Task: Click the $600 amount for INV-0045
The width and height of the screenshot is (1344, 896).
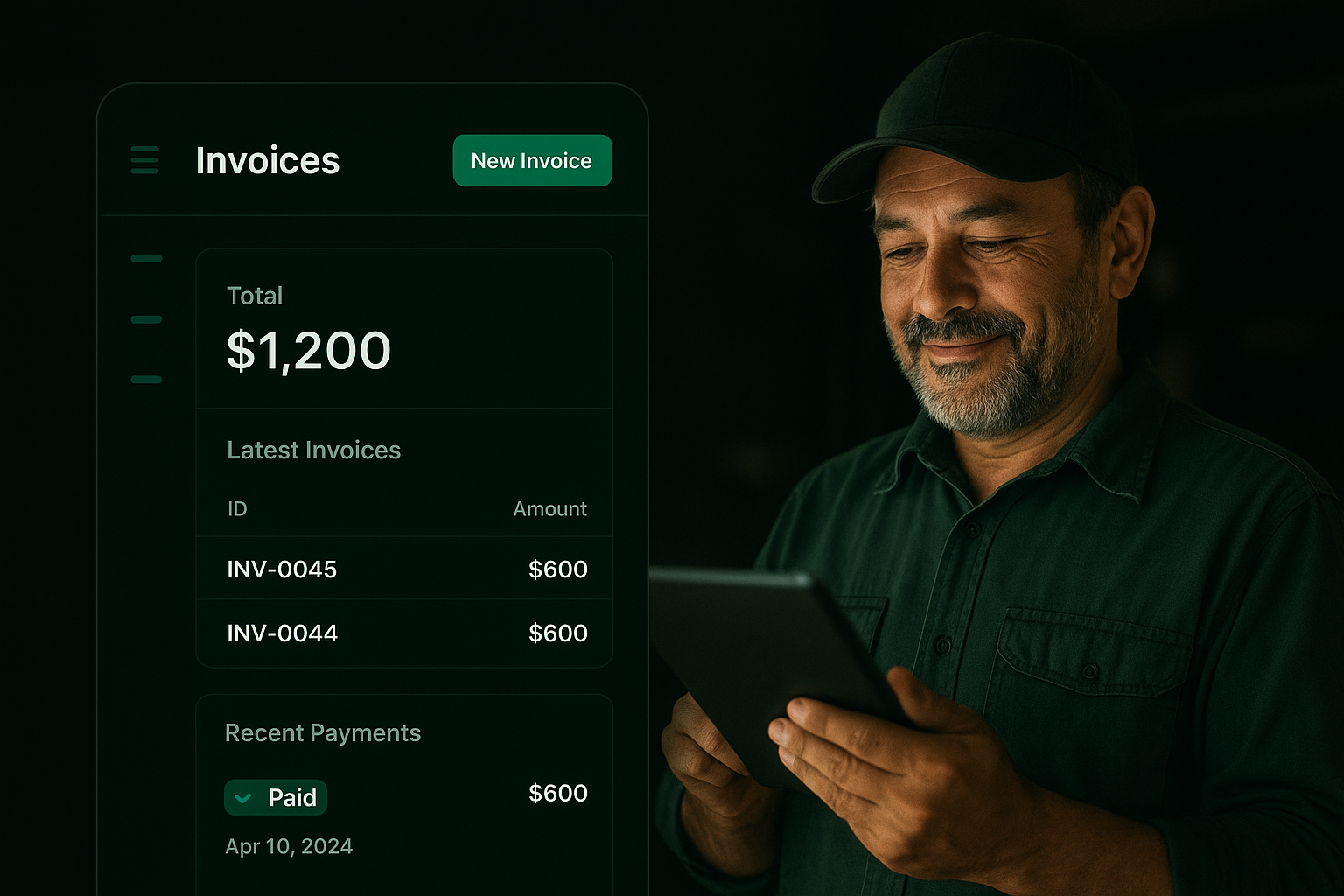Action: point(558,570)
